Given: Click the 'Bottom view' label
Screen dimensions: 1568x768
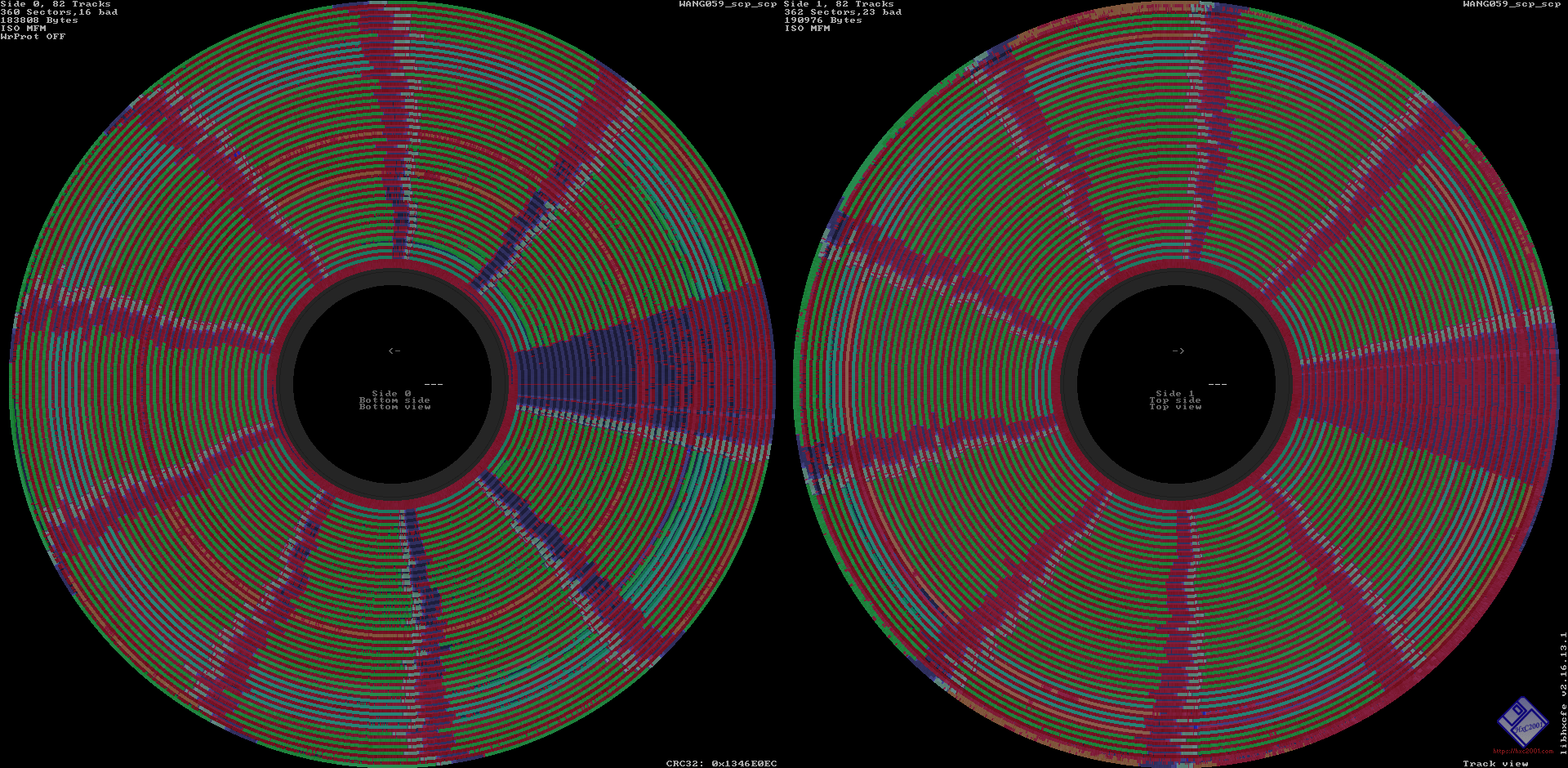Looking at the screenshot, I should [394, 407].
